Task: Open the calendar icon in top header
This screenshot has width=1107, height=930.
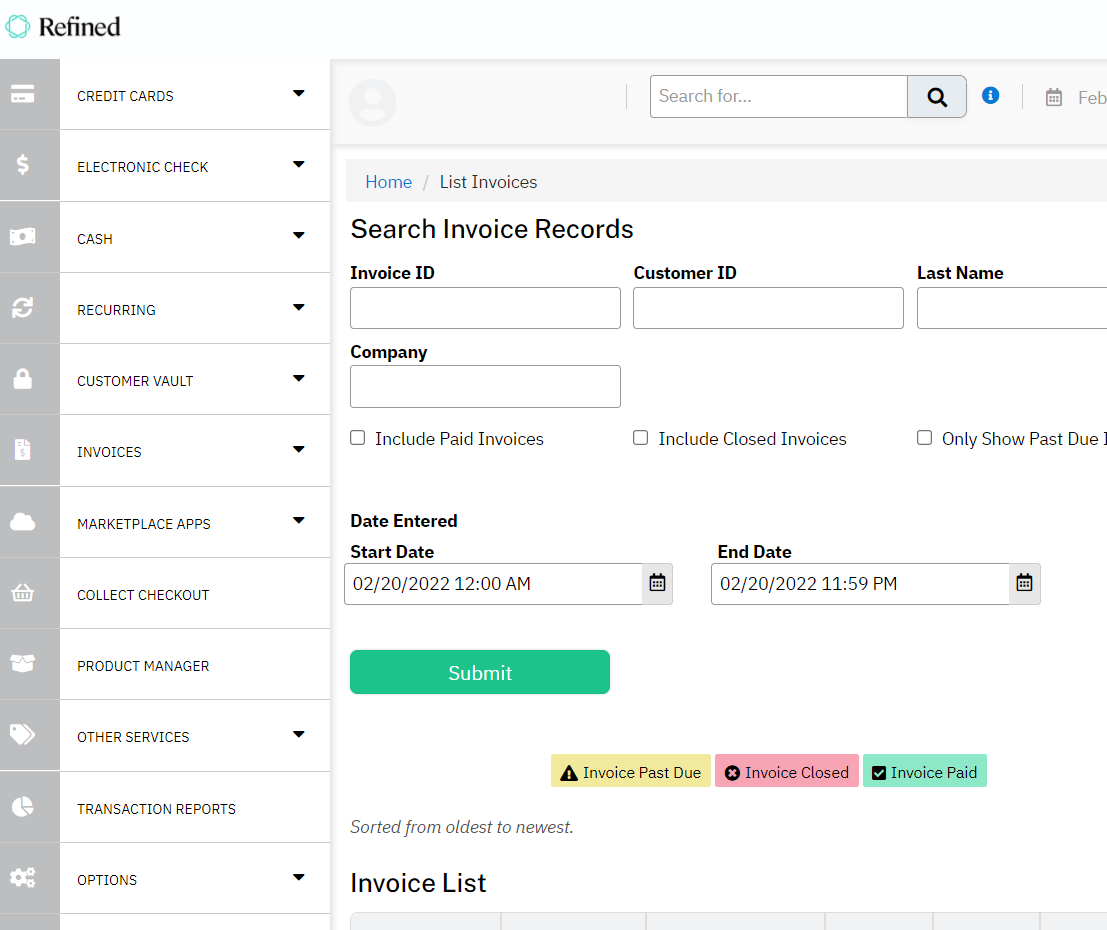Action: point(1053,97)
